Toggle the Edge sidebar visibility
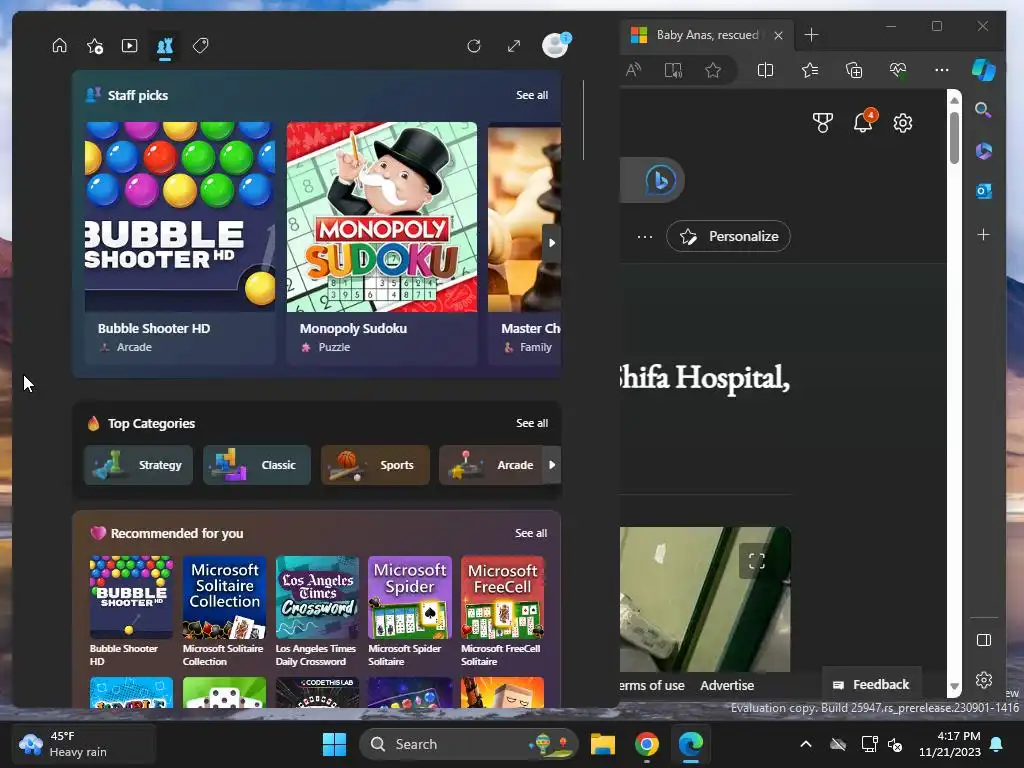This screenshot has width=1024, height=768. [984, 640]
